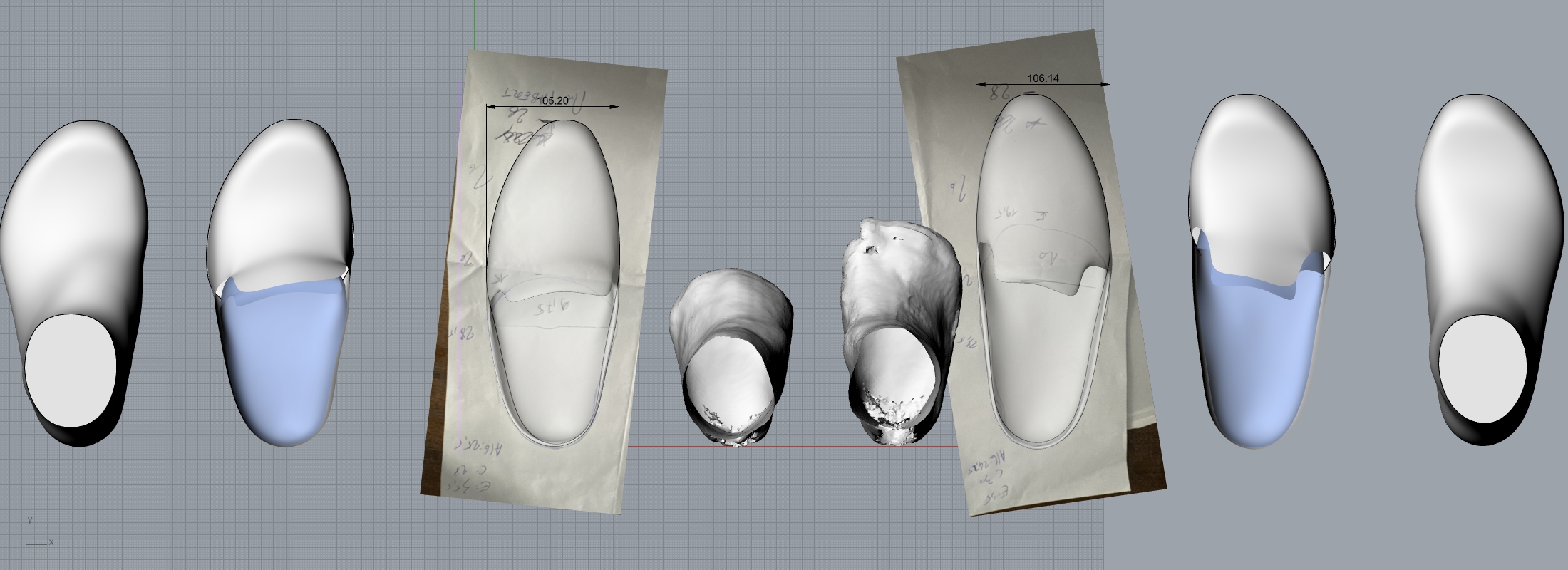Click the white oval on far-right last
1568x570 pixels.
[1482, 369]
